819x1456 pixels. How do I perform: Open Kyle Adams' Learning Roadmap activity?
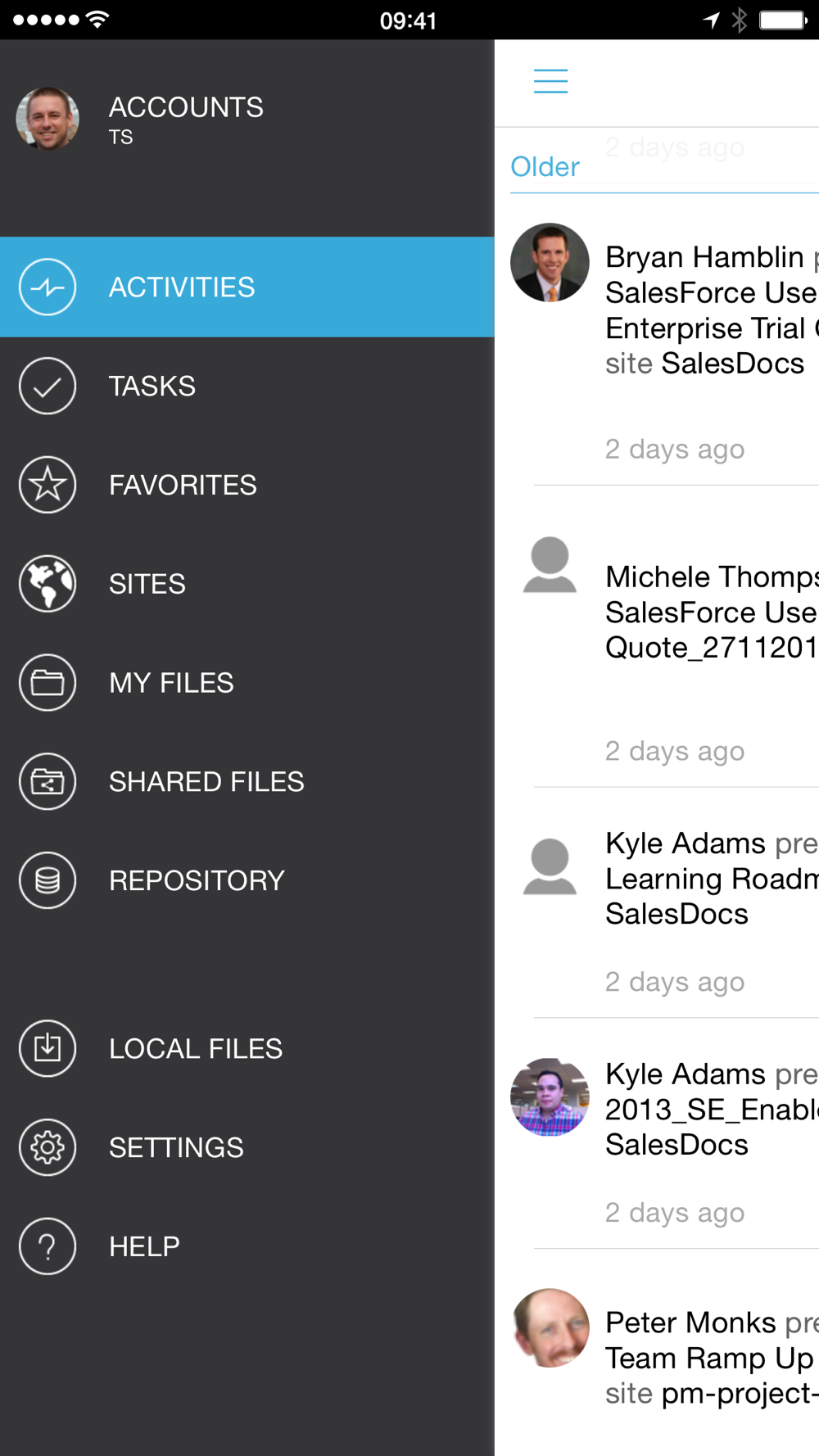711,879
